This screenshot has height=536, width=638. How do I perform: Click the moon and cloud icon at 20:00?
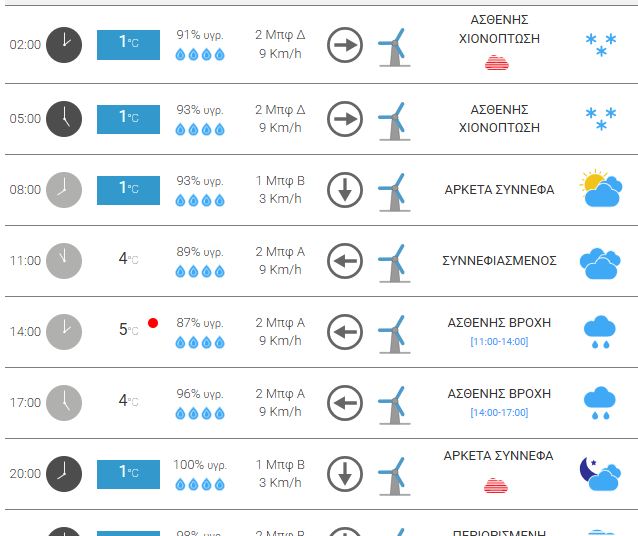(x=599, y=474)
